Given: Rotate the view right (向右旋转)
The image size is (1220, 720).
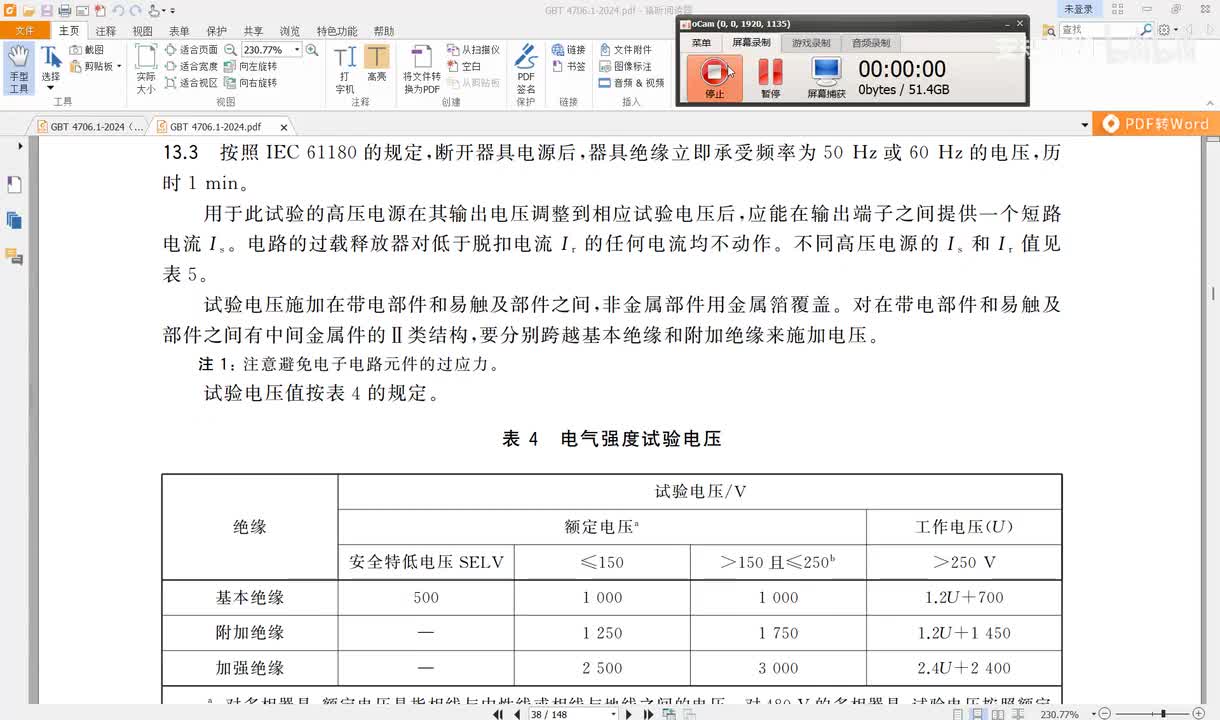Looking at the screenshot, I should tap(251, 83).
